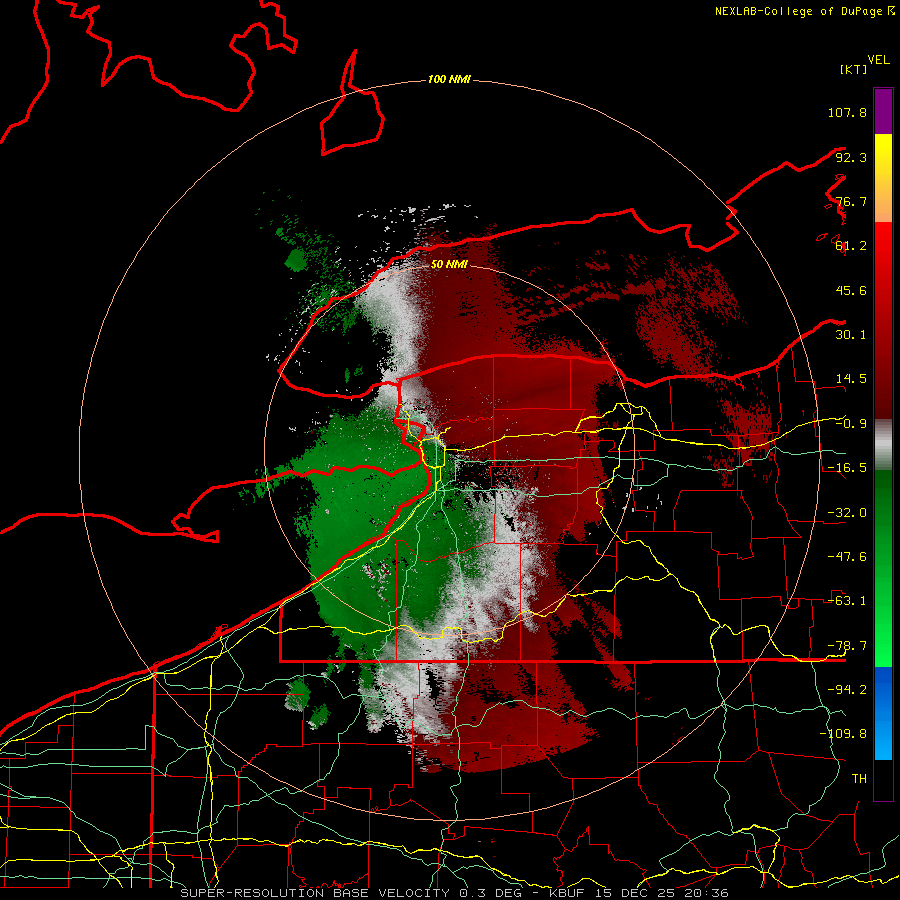
Task: Click the -78.7 velocity scale value
Action: click(x=847, y=646)
